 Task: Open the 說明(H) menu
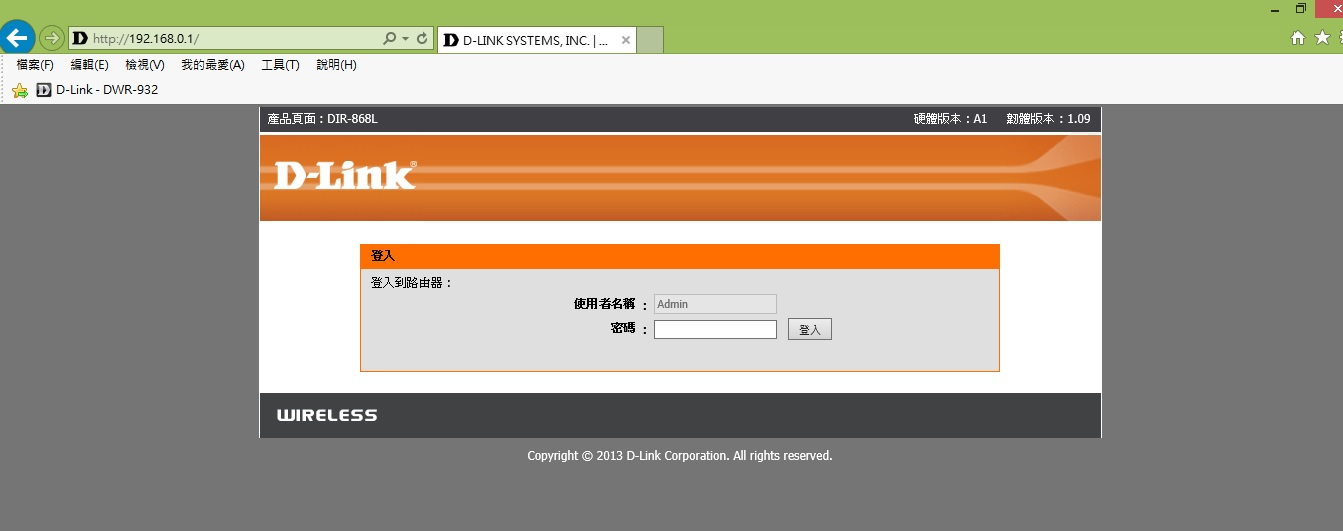[x=336, y=65]
